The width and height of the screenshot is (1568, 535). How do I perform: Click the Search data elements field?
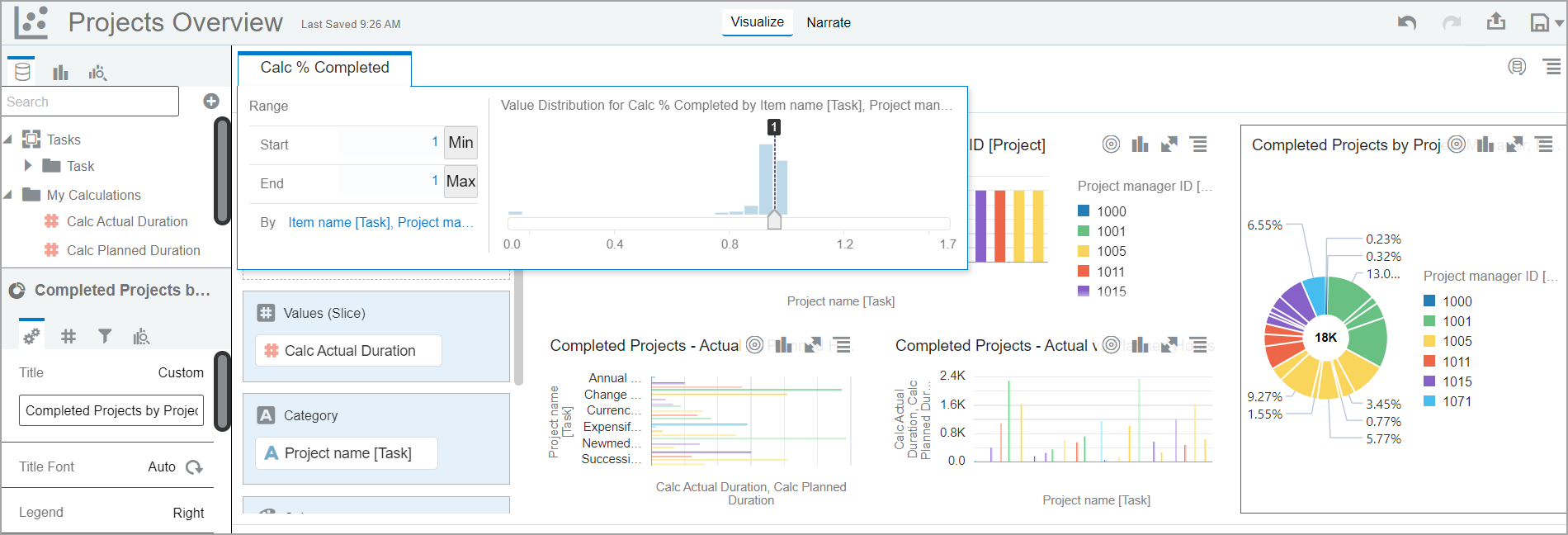point(90,102)
